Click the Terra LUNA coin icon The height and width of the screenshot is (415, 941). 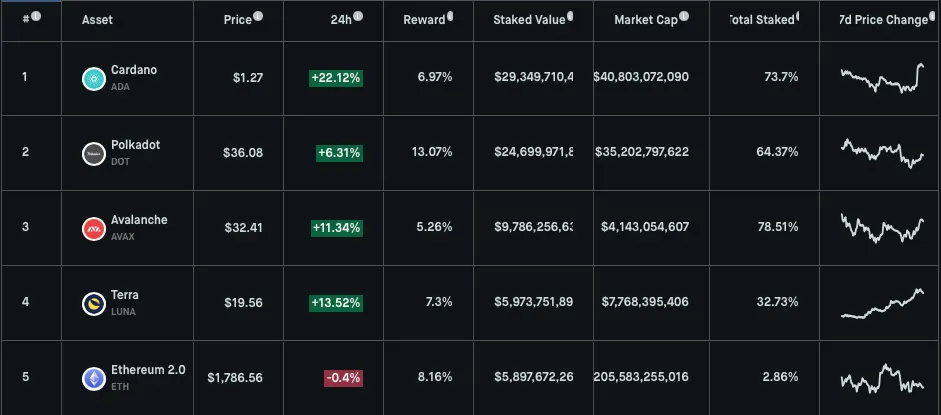coord(94,303)
